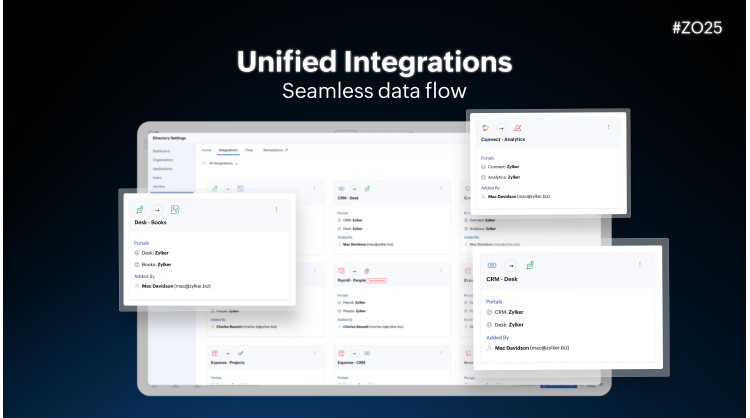Open the Marketplace external link tab
This screenshot has height=418, width=750.
[275, 150]
